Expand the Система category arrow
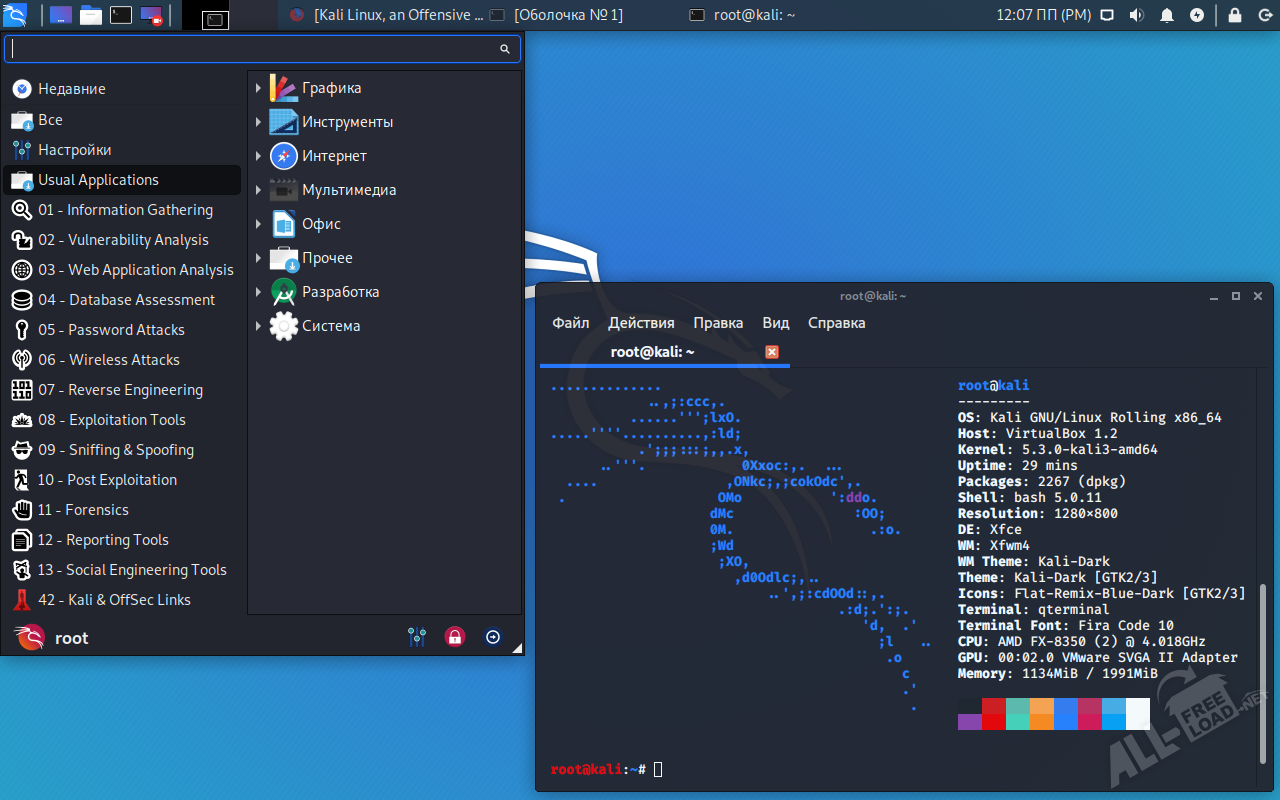 [x=258, y=327]
